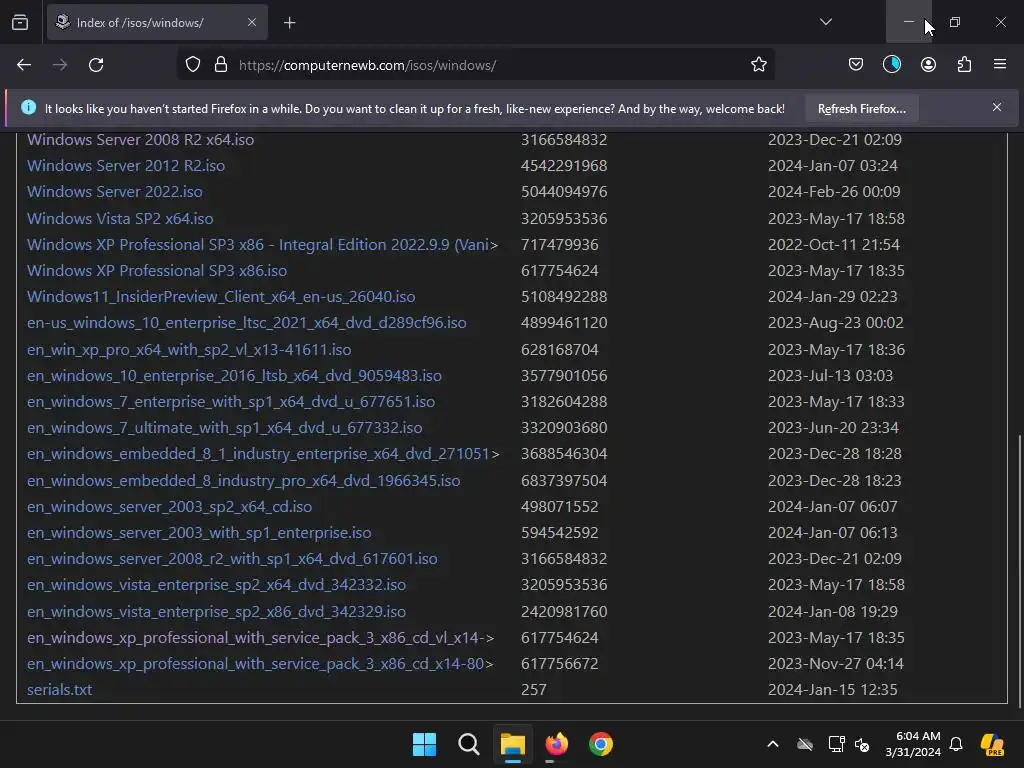Open the Firefox application menu
This screenshot has height=768, width=1024.
coord(1000,64)
